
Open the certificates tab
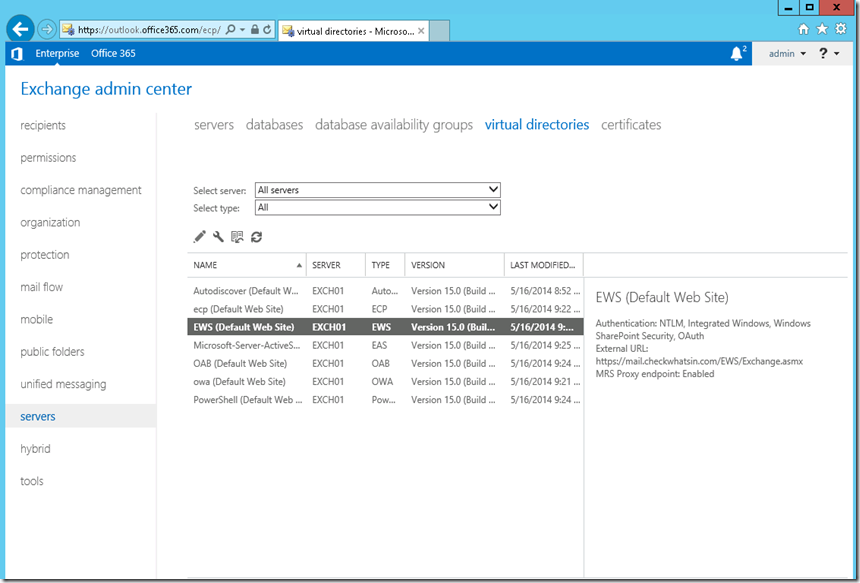tap(631, 125)
